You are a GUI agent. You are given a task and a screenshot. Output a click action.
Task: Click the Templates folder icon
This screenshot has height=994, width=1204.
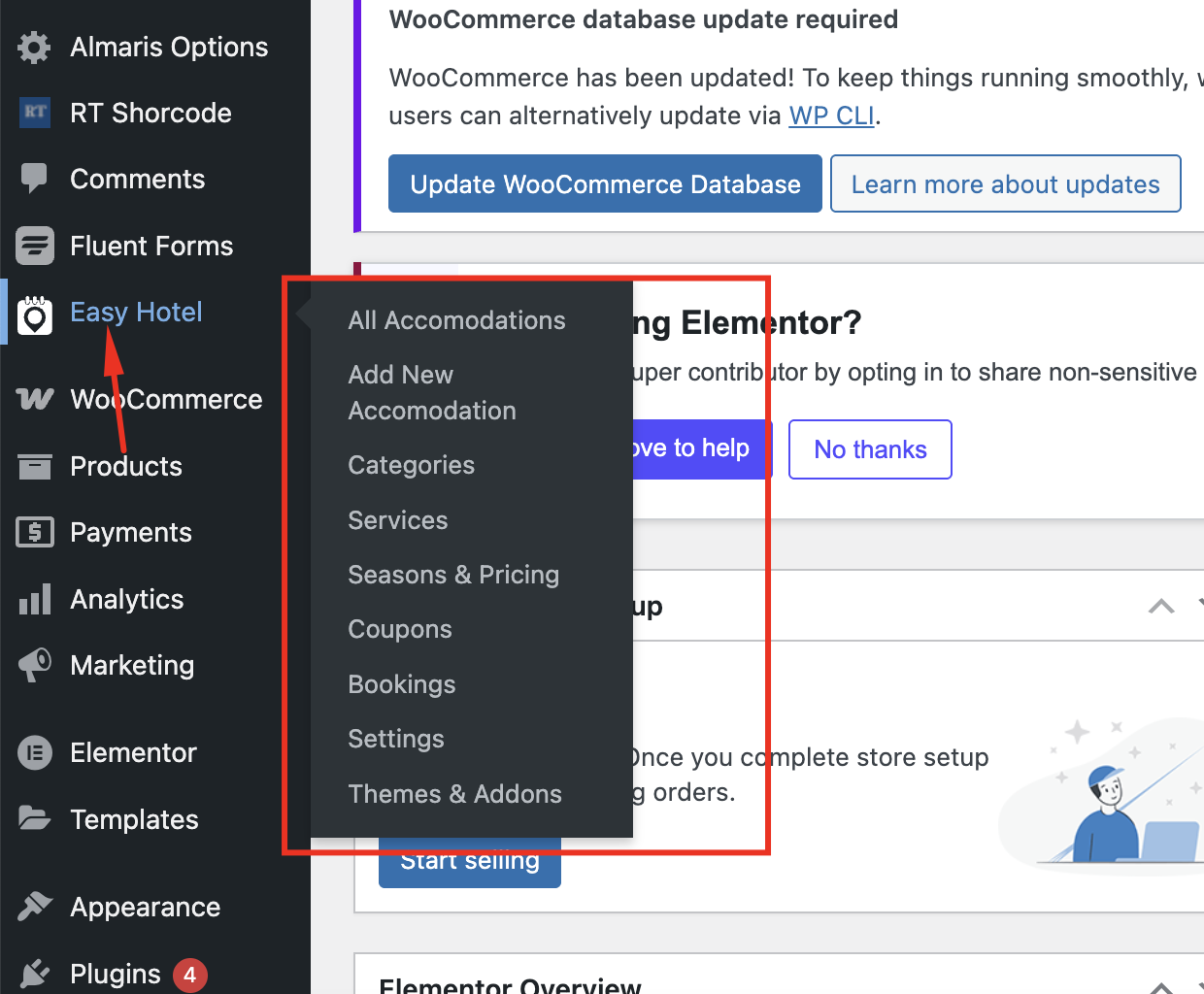[35, 818]
